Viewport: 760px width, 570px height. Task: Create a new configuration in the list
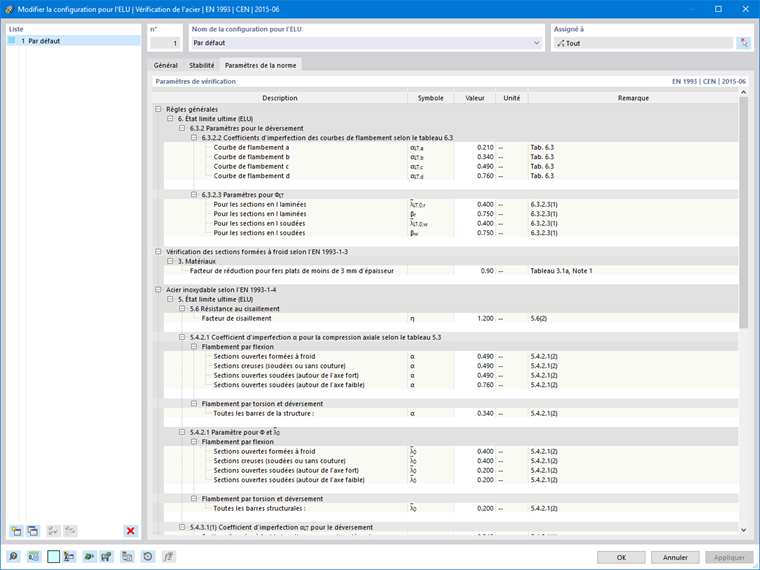tap(16, 531)
